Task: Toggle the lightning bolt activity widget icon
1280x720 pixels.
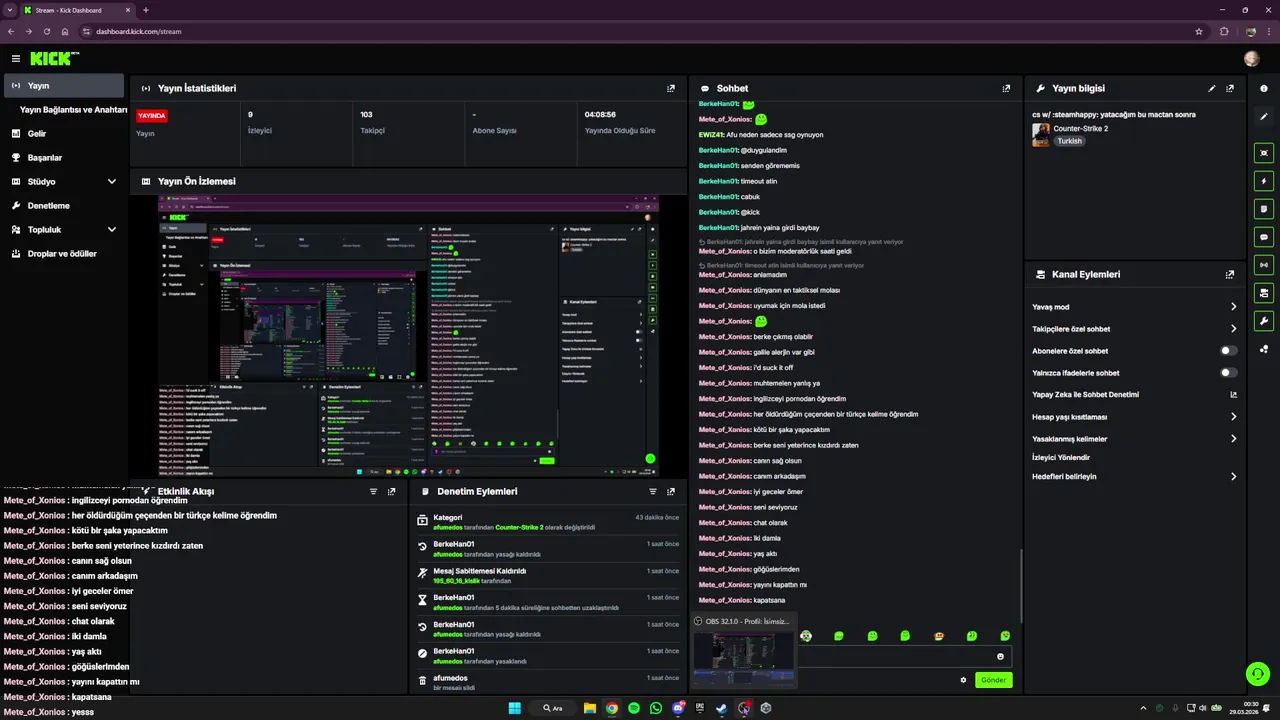Action: click(x=1264, y=181)
